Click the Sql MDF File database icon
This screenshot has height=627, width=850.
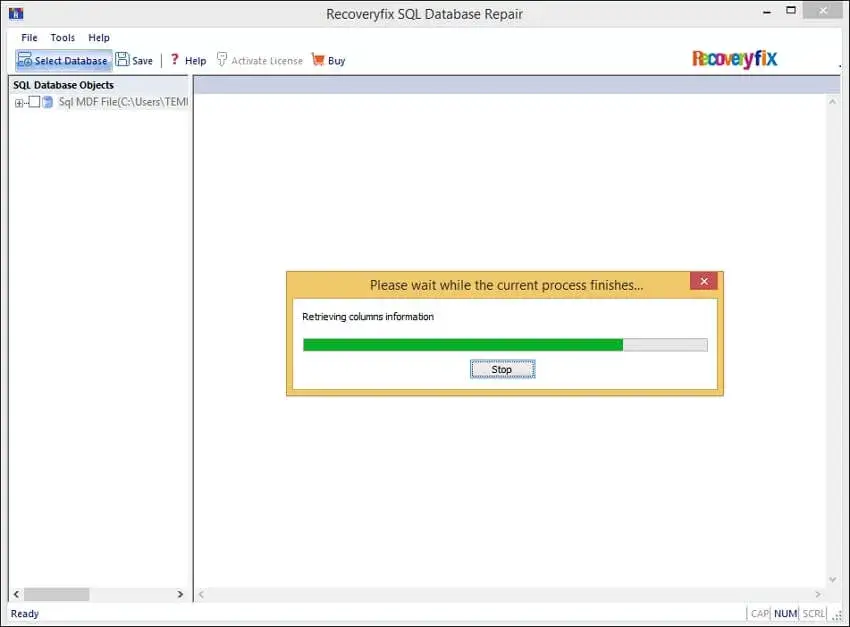(x=48, y=102)
